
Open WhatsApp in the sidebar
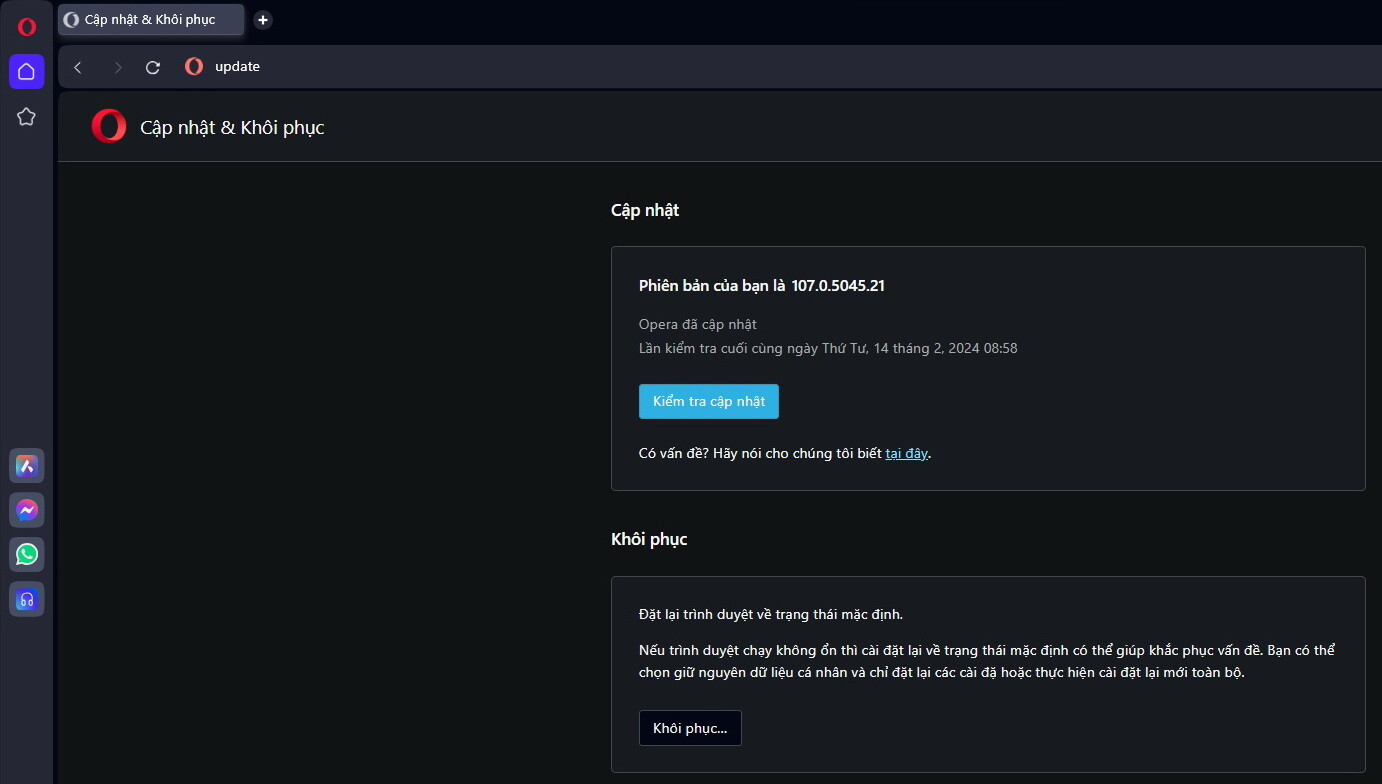27,554
